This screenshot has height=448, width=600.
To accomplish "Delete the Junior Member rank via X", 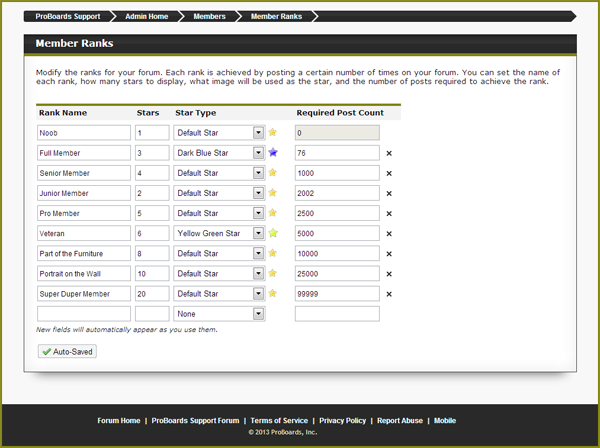I will (x=389, y=194).
